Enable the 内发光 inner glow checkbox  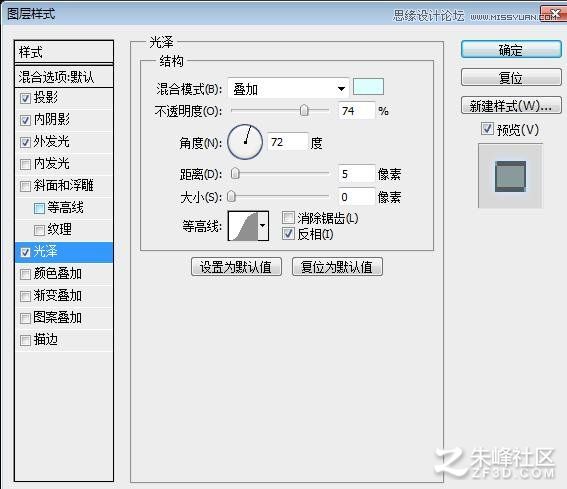coord(25,164)
